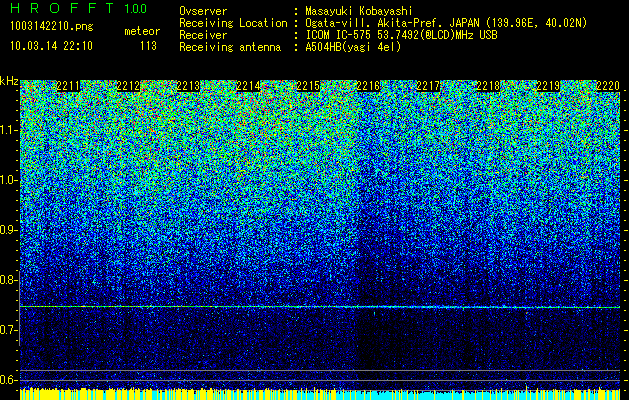
Task: Select the file name 1003142210.png
Action: click(52, 26)
